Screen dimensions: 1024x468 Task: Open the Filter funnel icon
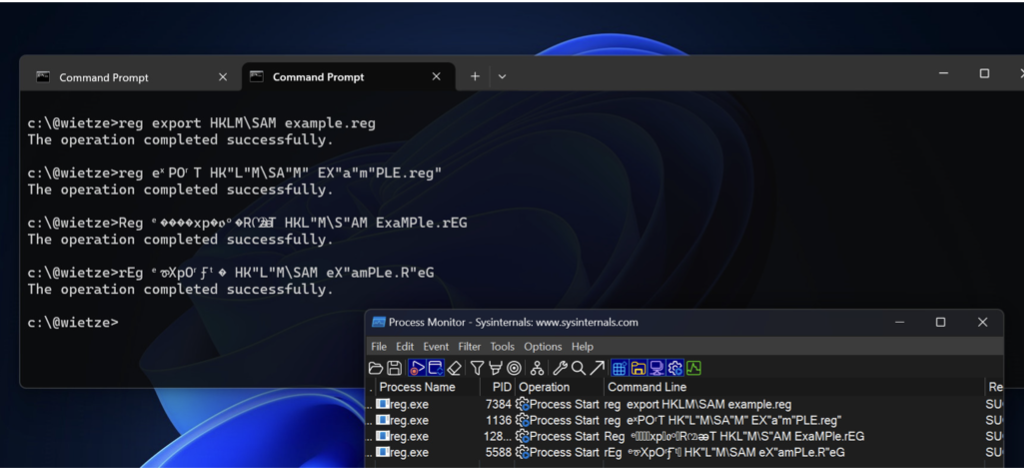[477, 368]
